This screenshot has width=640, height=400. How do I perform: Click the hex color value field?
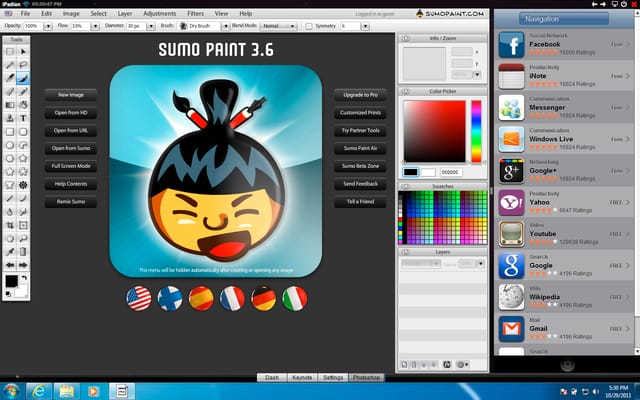point(451,172)
